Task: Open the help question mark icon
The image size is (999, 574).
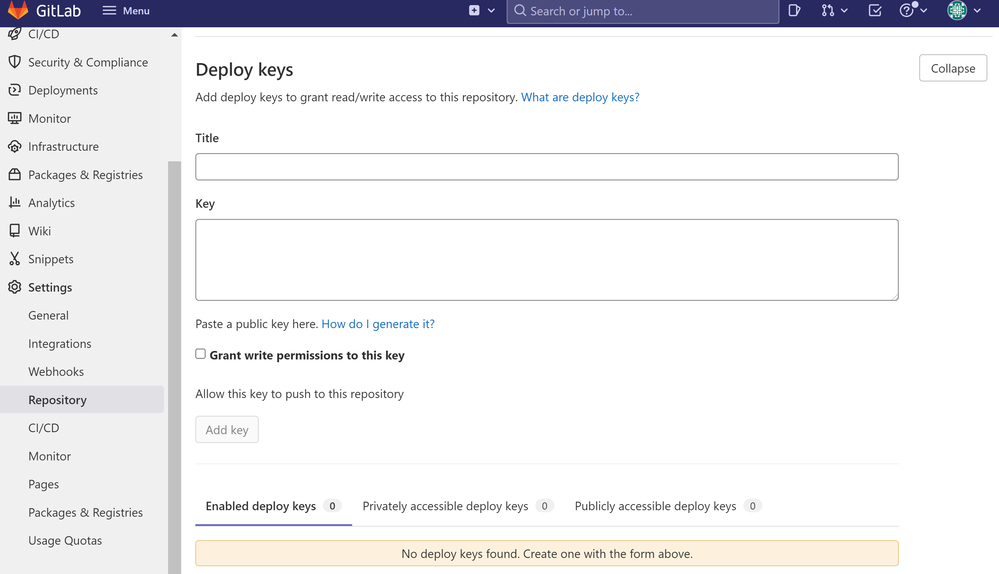Action: [x=906, y=10]
